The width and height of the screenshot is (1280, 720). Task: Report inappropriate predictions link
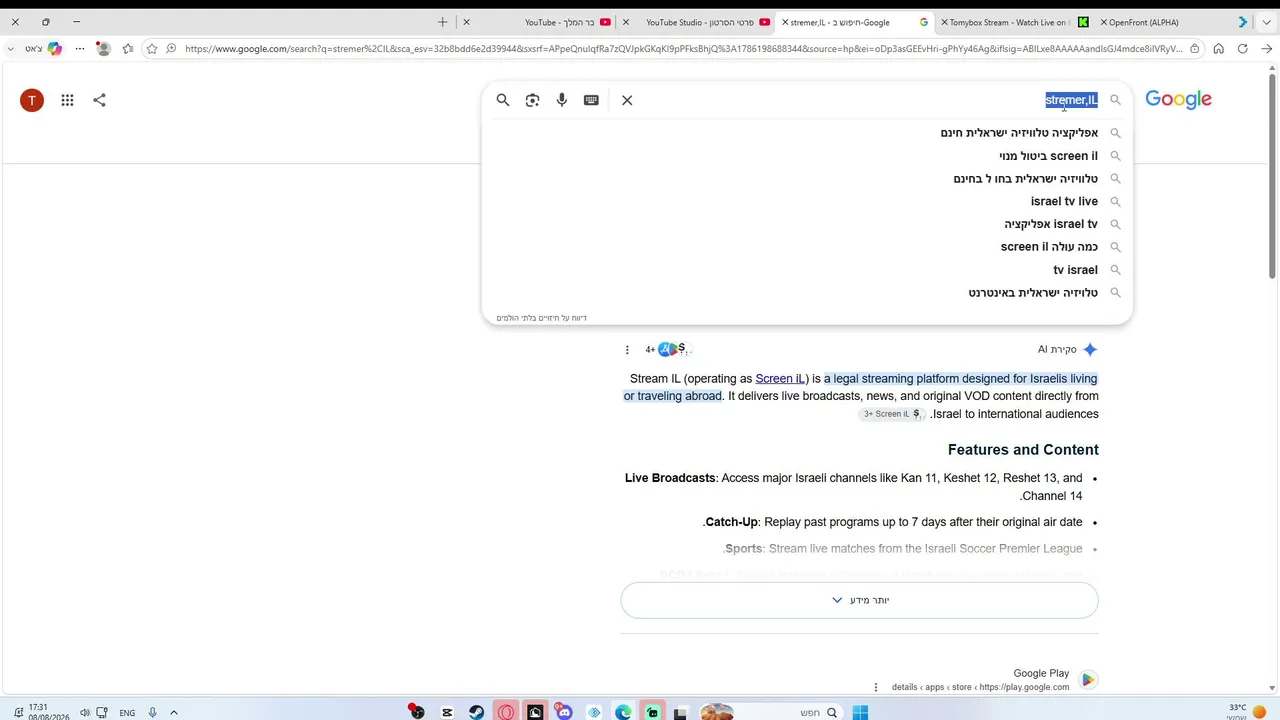tap(541, 318)
